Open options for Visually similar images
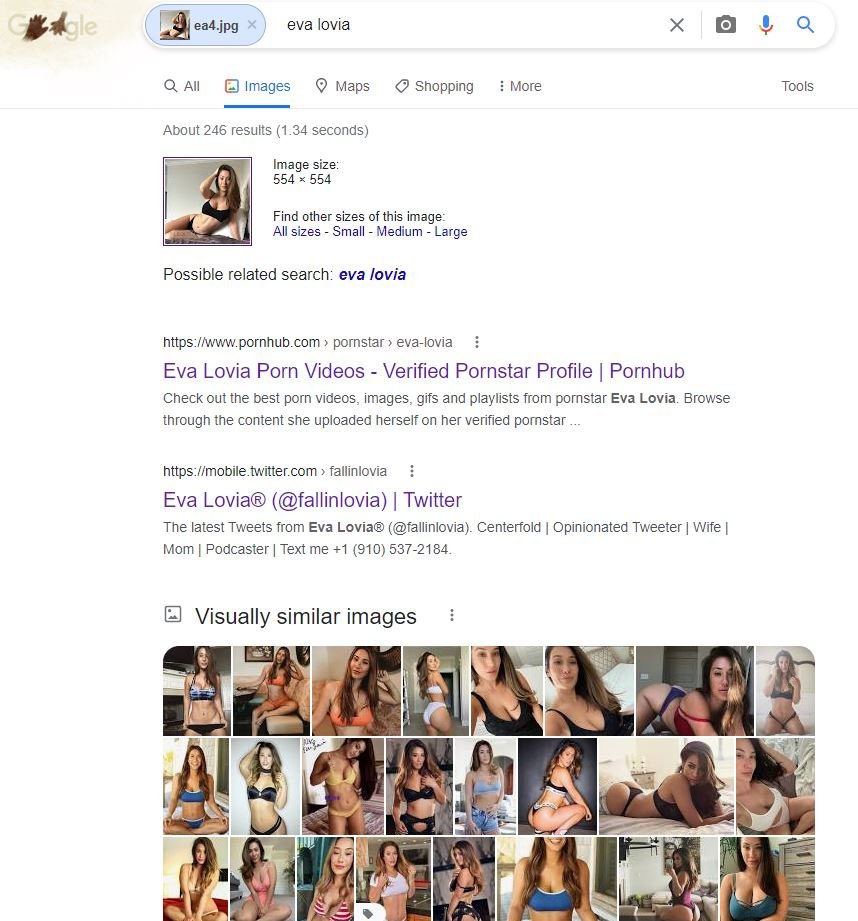The height and width of the screenshot is (921, 858). 452,615
